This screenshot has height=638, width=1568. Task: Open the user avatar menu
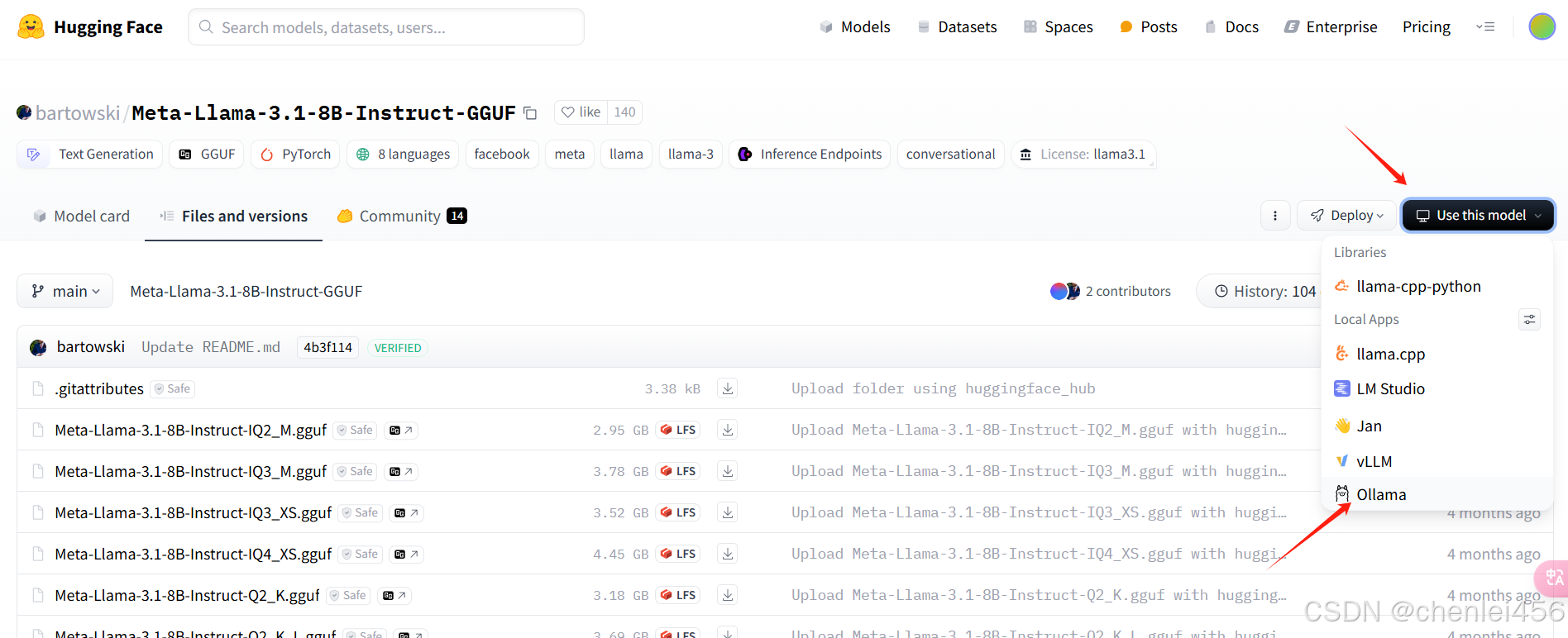pyautogui.click(x=1542, y=26)
